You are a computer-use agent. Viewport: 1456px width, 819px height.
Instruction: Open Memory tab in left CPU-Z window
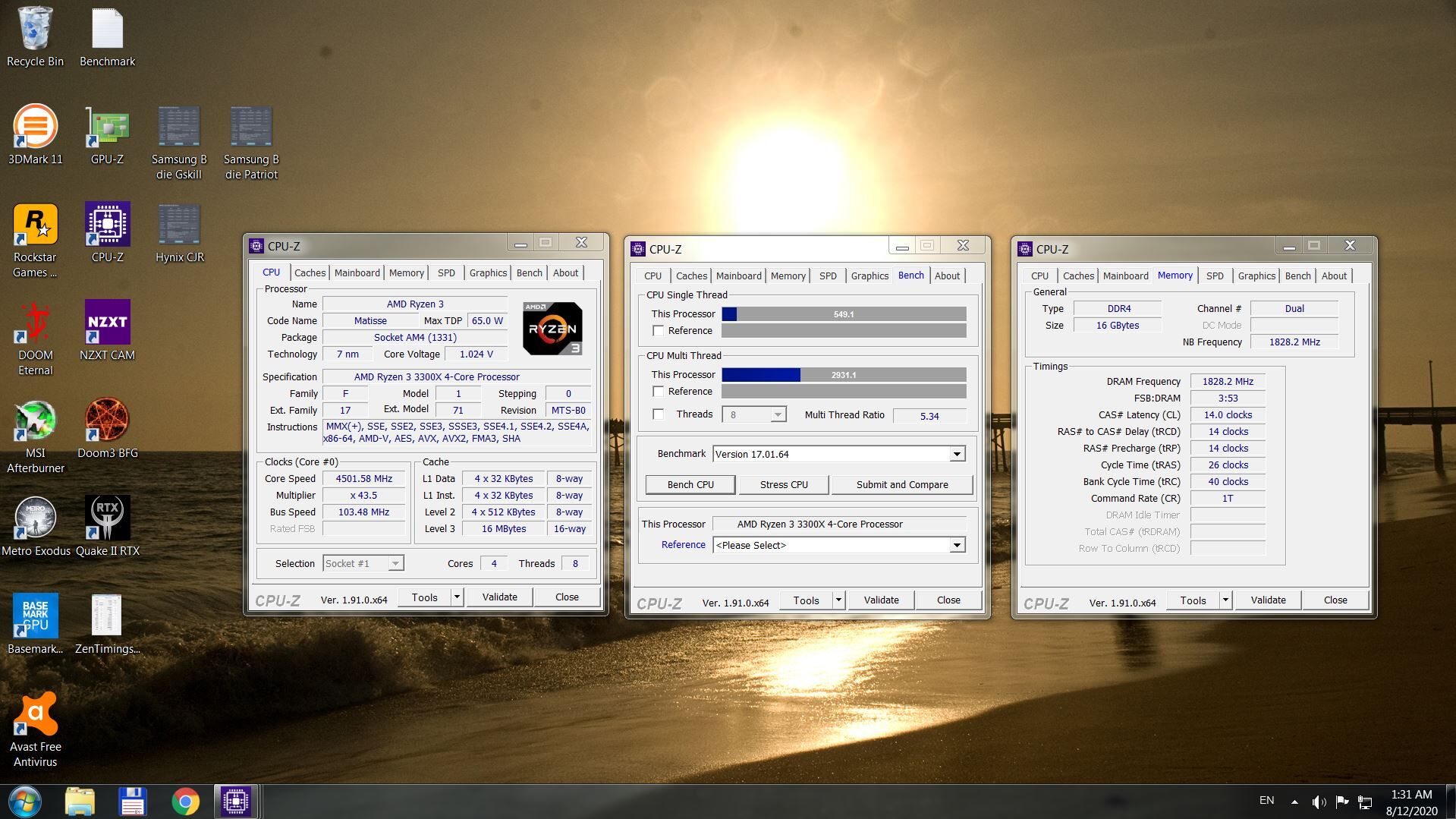tap(407, 273)
